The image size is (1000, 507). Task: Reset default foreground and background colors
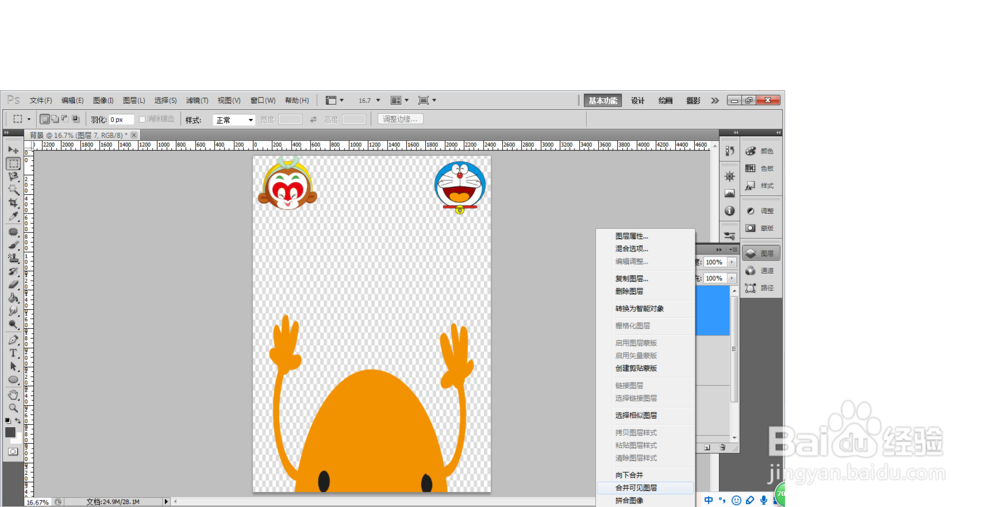point(8,421)
